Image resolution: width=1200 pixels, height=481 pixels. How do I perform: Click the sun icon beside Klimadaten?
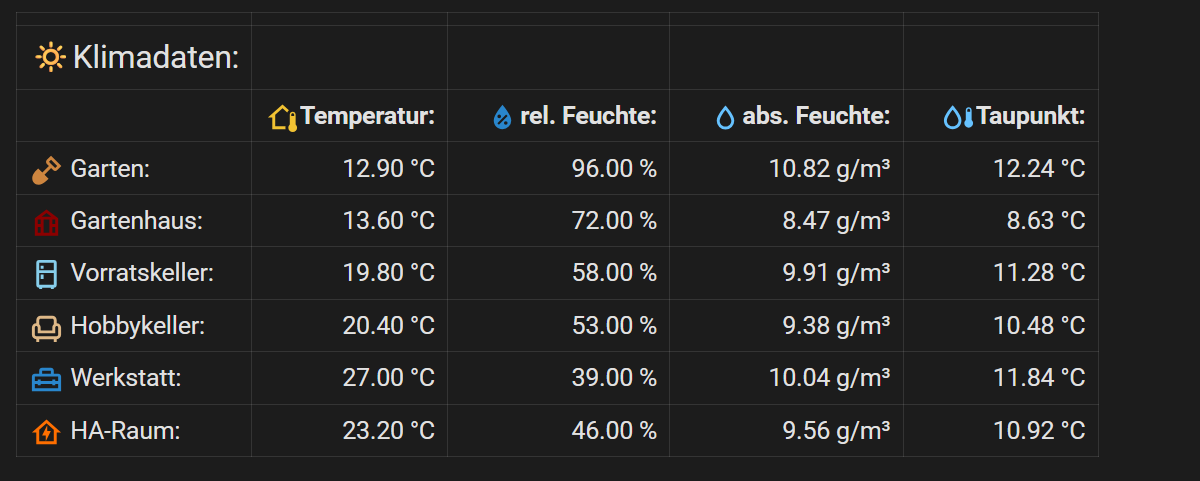coord(49,58)
